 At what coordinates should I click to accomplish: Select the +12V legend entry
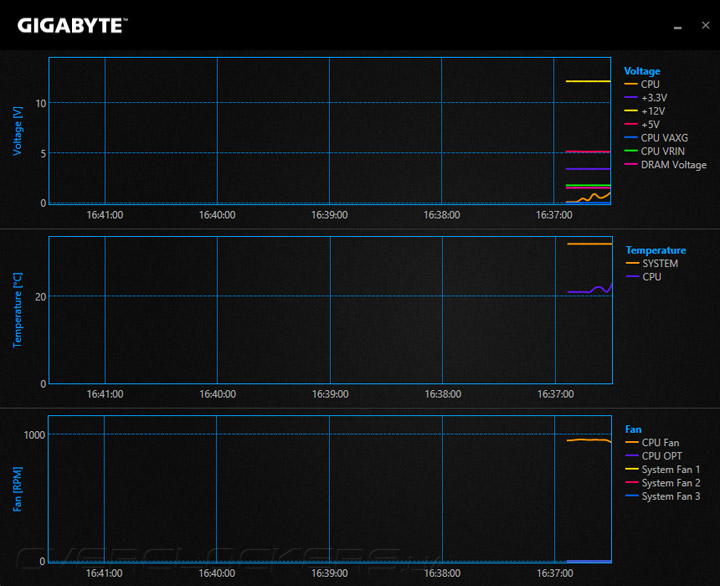[x=645, y=111]
